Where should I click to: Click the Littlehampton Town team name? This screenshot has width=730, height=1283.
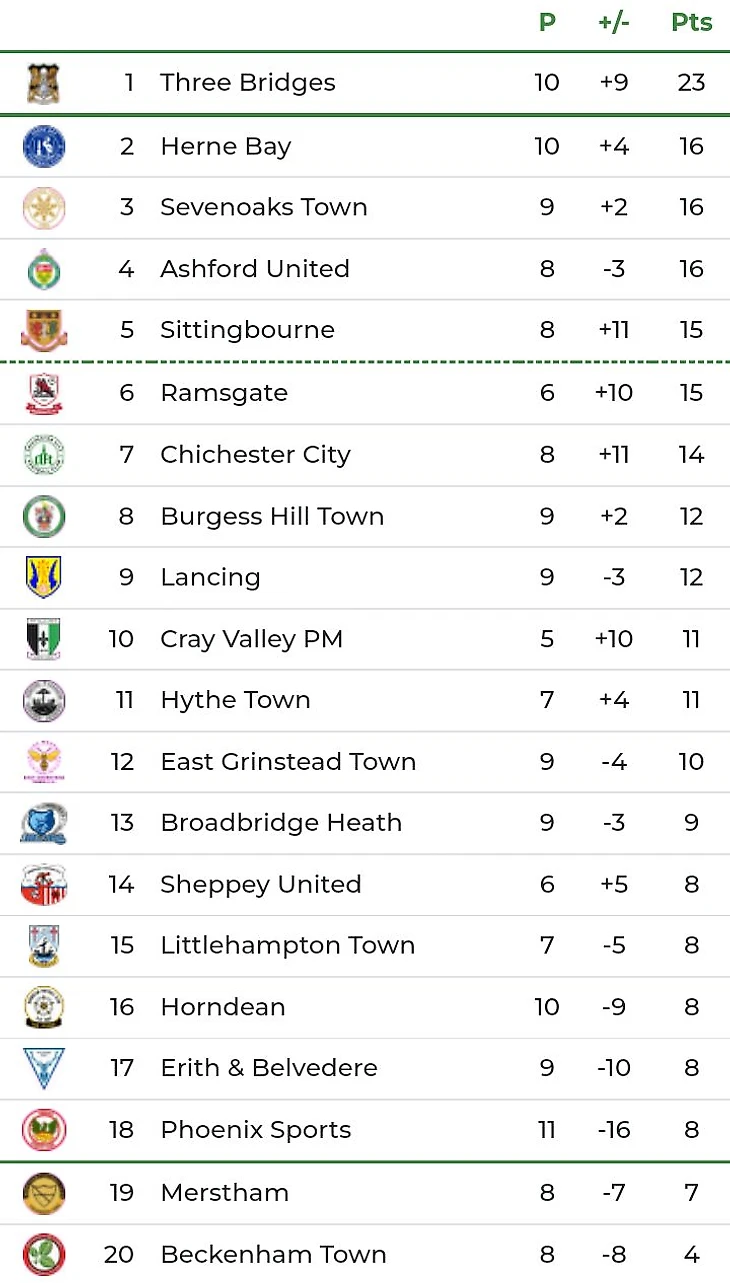[287, 945]
